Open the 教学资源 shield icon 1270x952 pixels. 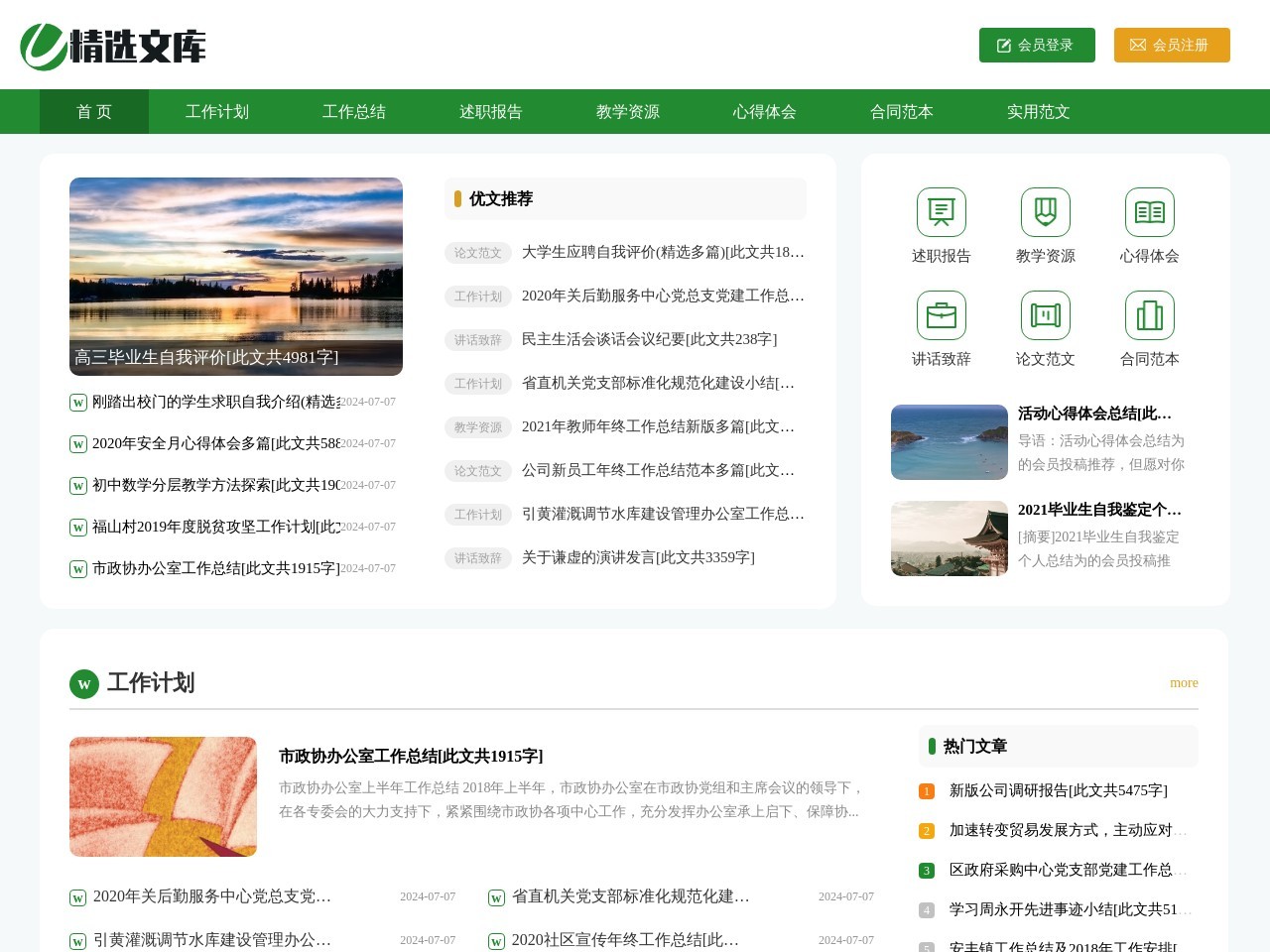coord(1045,211)
